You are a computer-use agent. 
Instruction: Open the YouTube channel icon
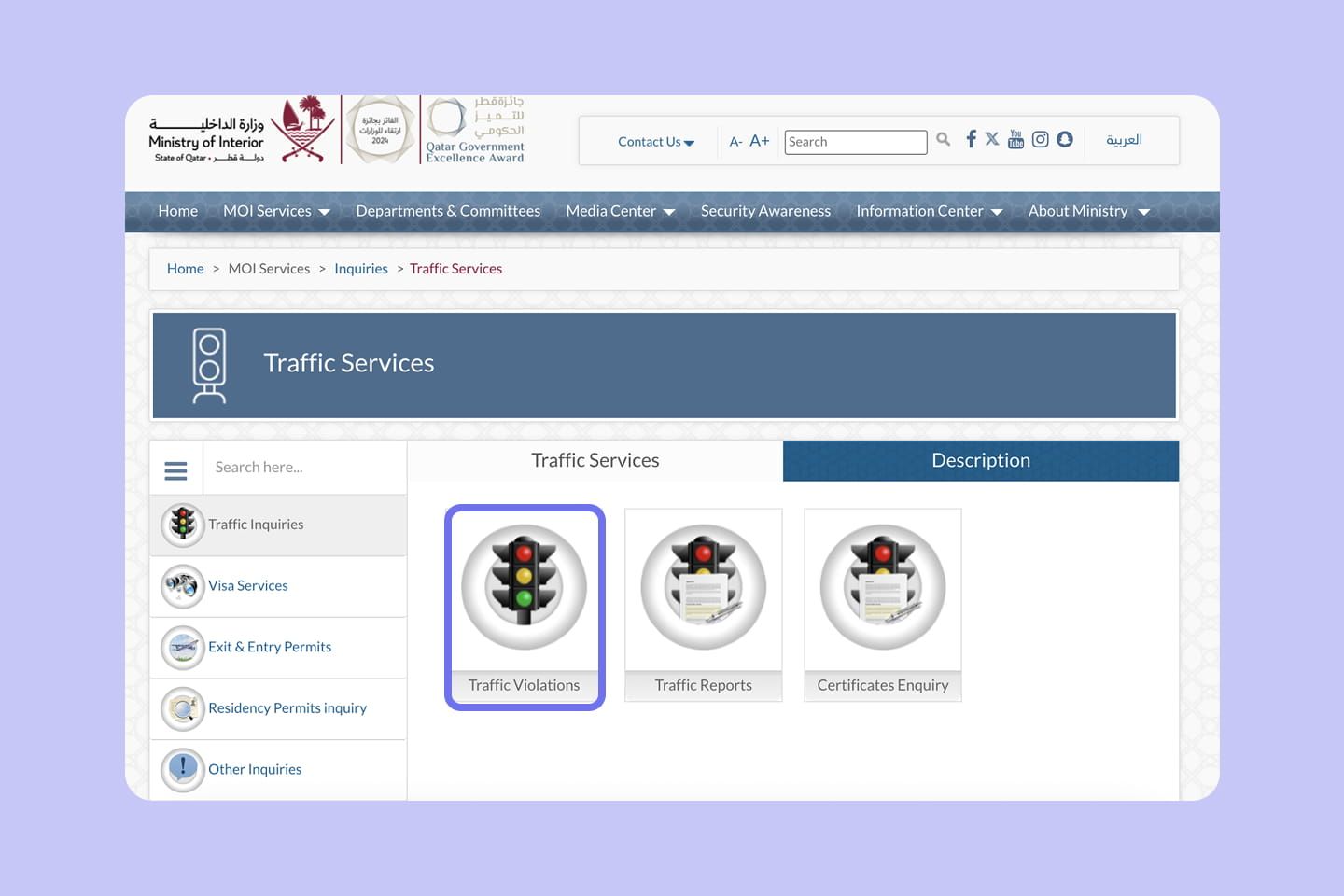click(x=1015, y=139)
